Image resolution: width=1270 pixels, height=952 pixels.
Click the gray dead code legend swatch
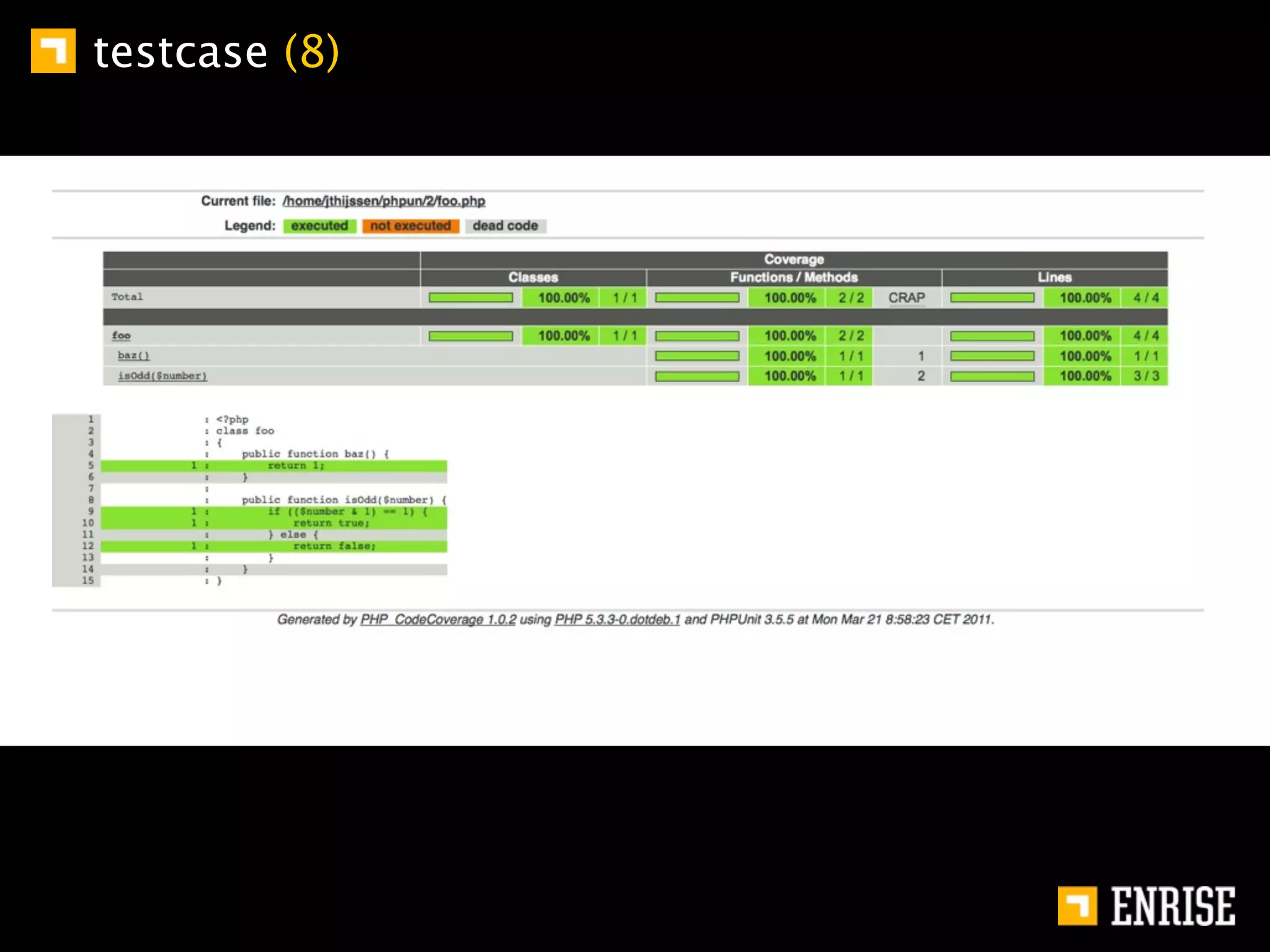tap(505, 226)
